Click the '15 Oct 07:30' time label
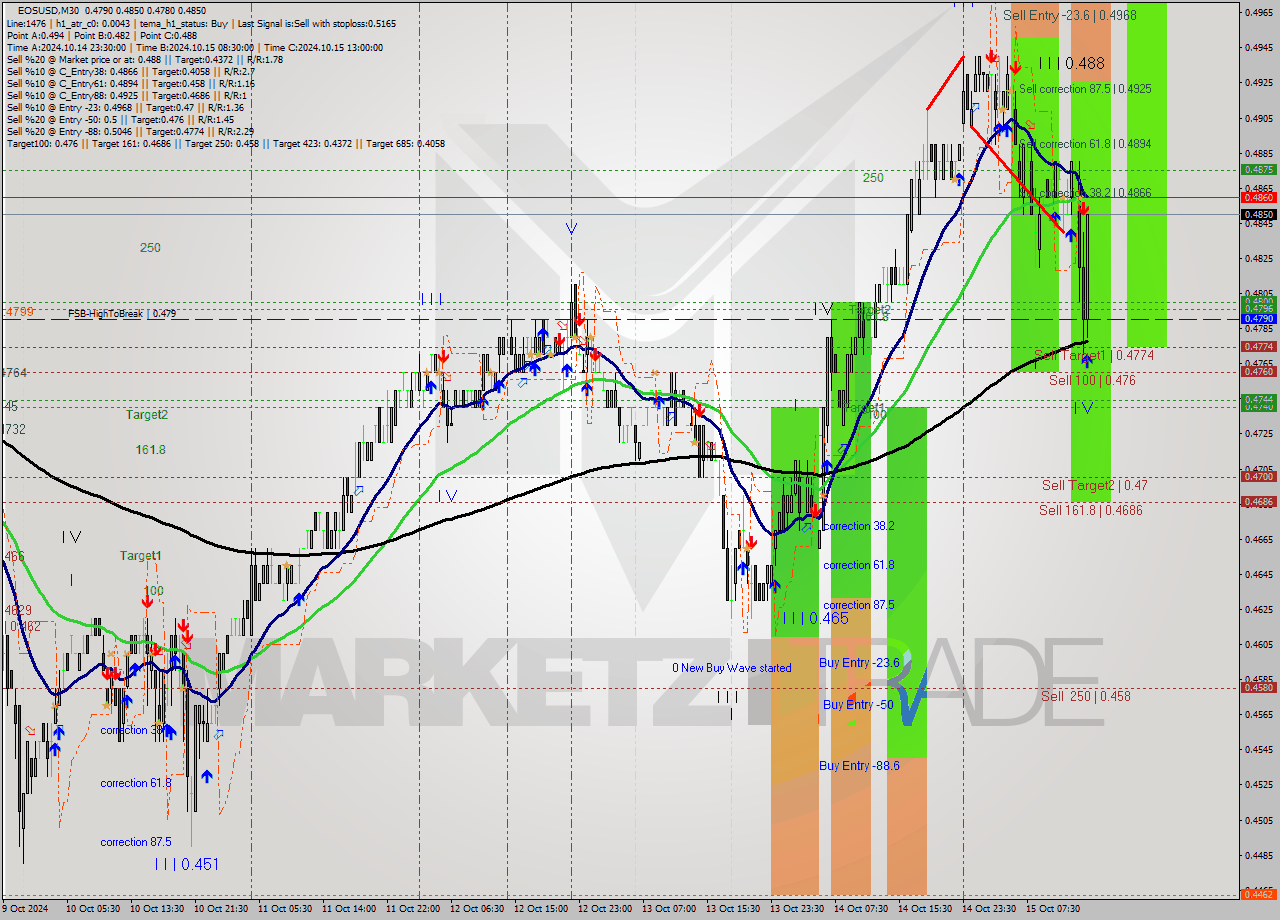The height and width of the screenshot is (920, 1280). coord(1053,909)
